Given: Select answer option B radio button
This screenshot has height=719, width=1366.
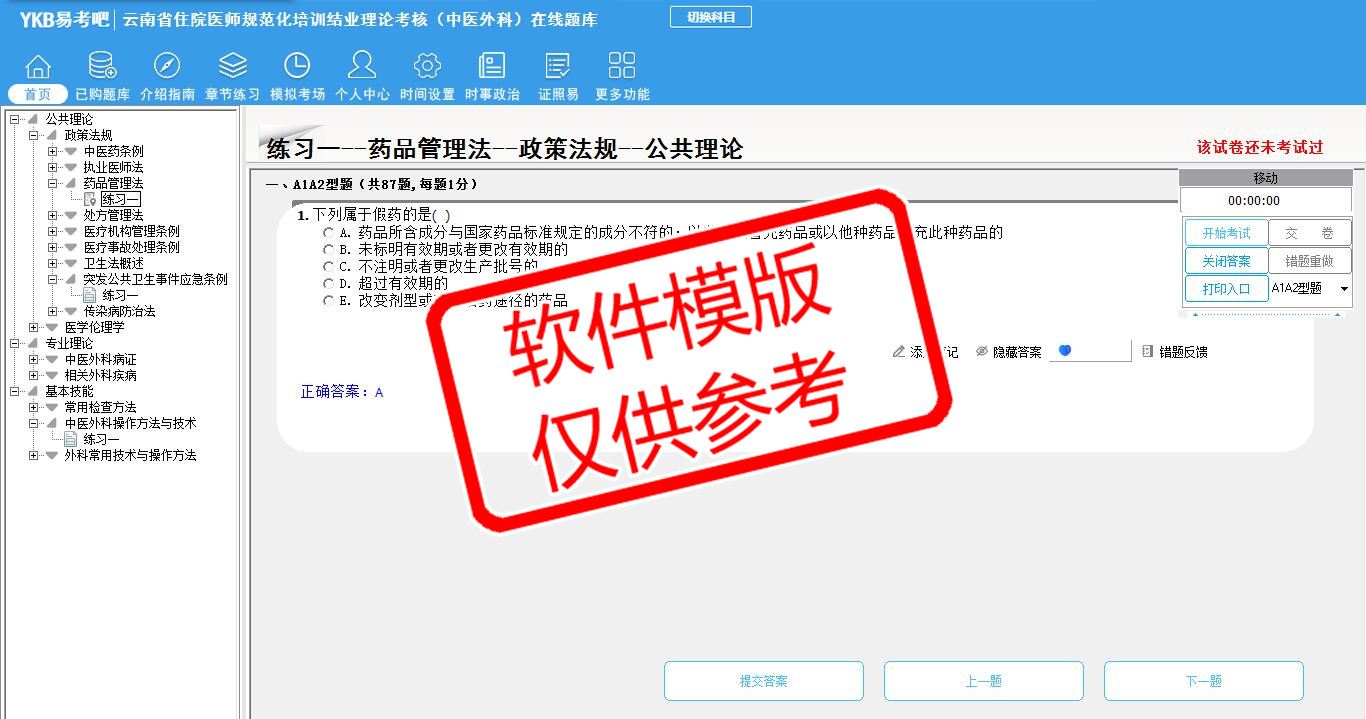Looking at the screenshot, I should [x=329, y=249].
